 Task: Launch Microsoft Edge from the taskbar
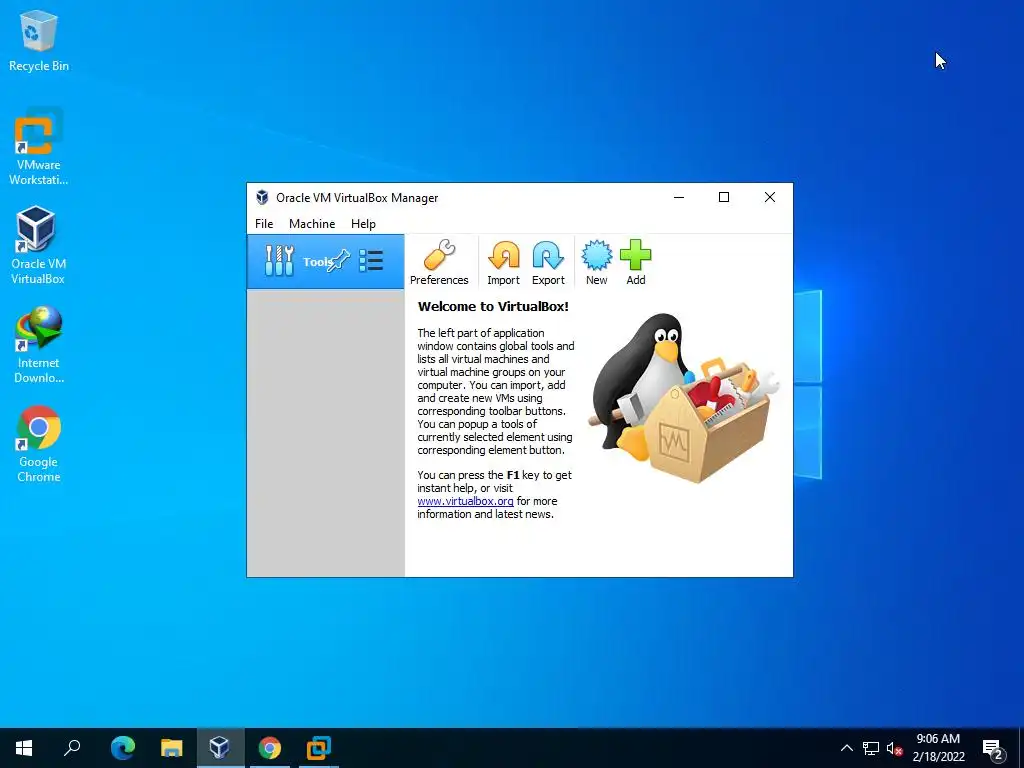coord(122,748)
